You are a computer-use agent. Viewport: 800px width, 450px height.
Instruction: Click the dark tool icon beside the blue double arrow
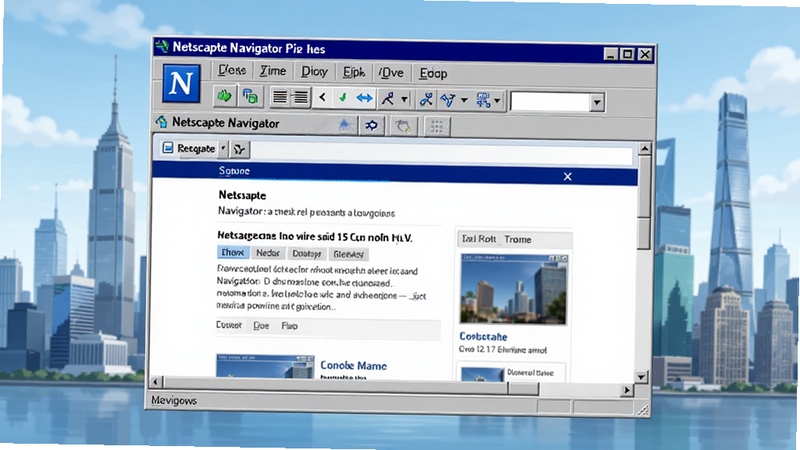tap(388, 98)
